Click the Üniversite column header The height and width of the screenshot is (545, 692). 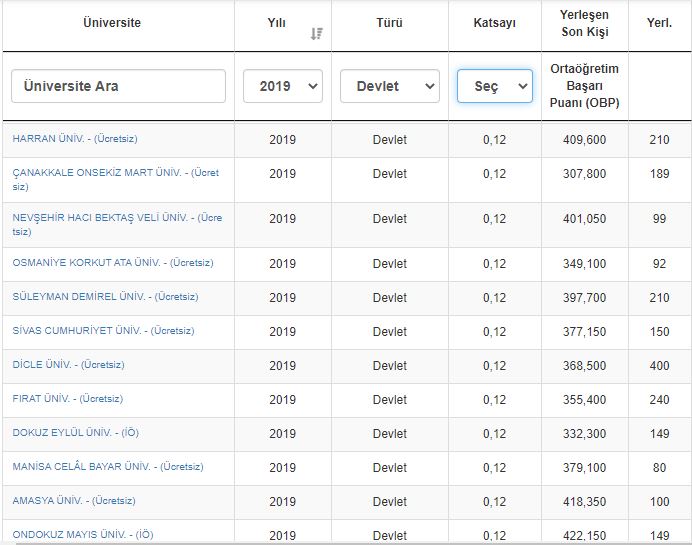point(112,23)
